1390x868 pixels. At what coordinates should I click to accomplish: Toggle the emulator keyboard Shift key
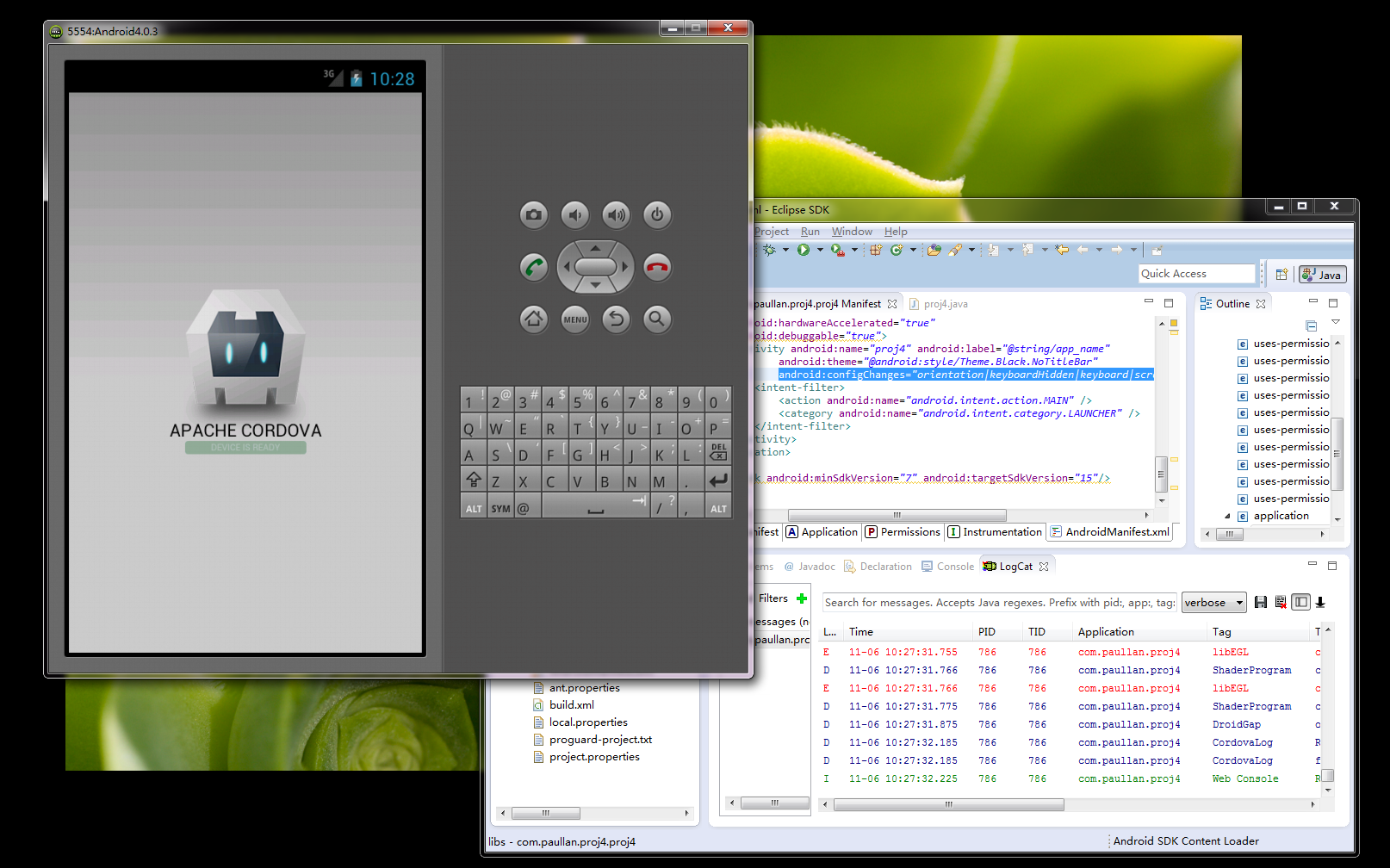pos(474,480)
